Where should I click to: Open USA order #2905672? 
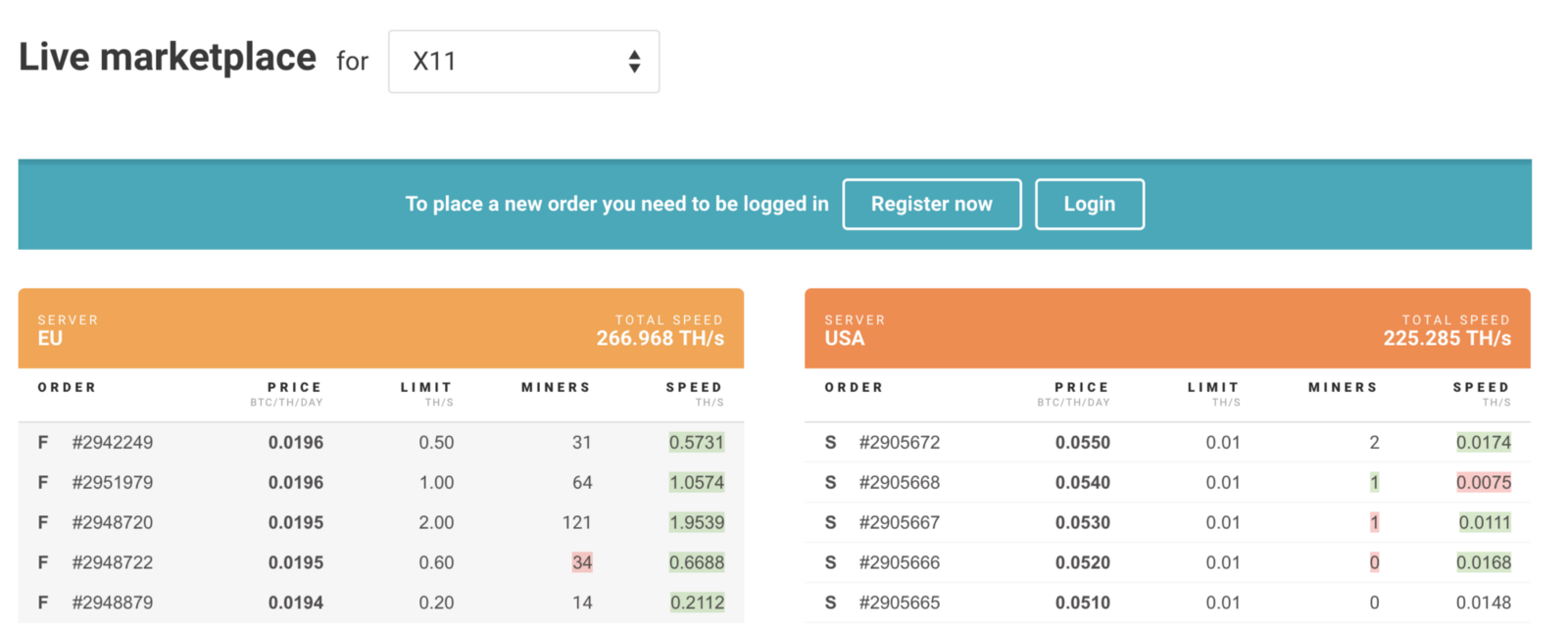899,443
